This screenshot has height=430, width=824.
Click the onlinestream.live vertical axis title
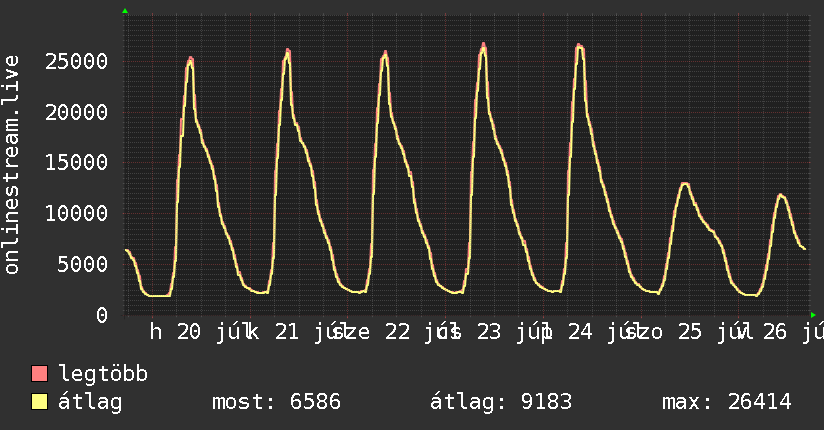click(x=12, y=165)
